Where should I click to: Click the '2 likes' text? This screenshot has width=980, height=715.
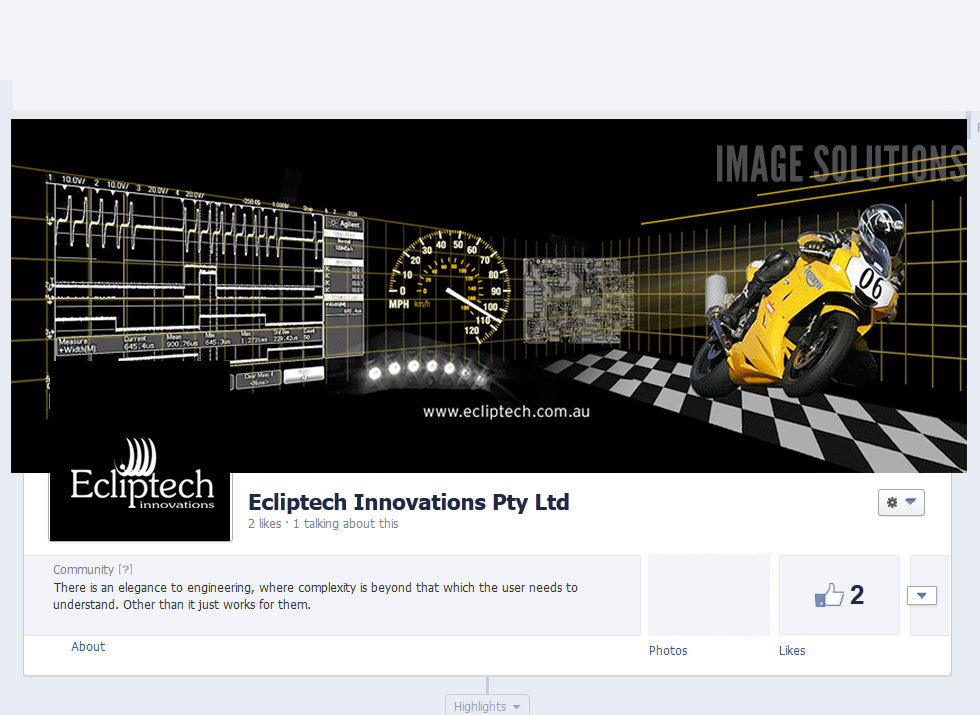point(265,524)
